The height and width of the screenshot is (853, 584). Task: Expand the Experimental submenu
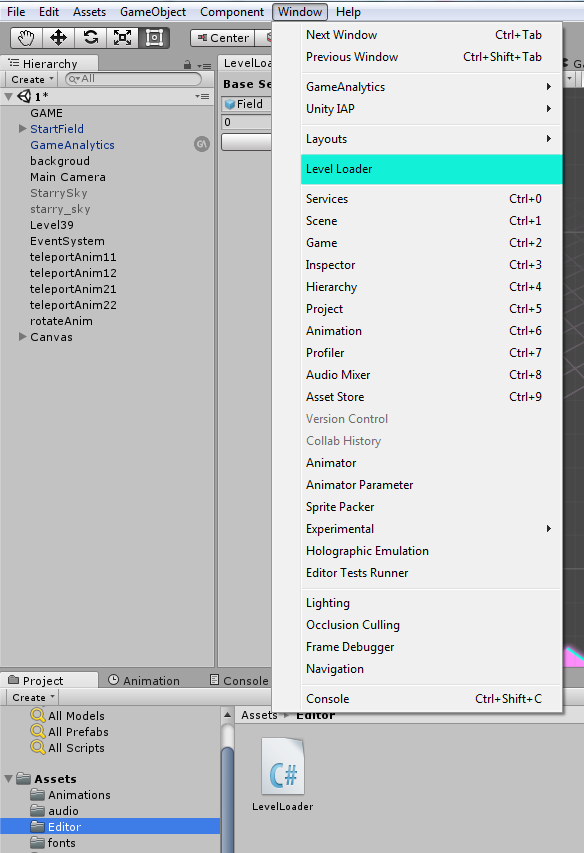431,529
